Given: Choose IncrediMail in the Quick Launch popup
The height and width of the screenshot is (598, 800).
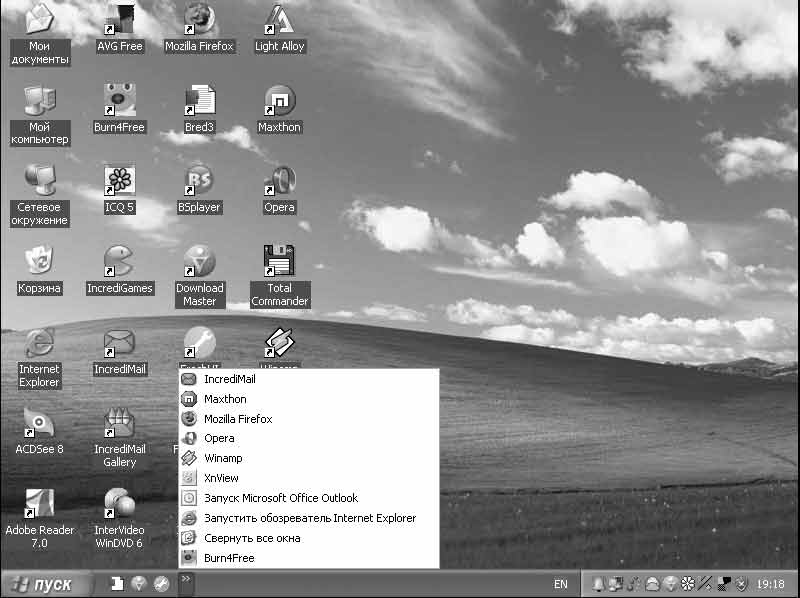Looking at the screenshot, I should (309, 379).
